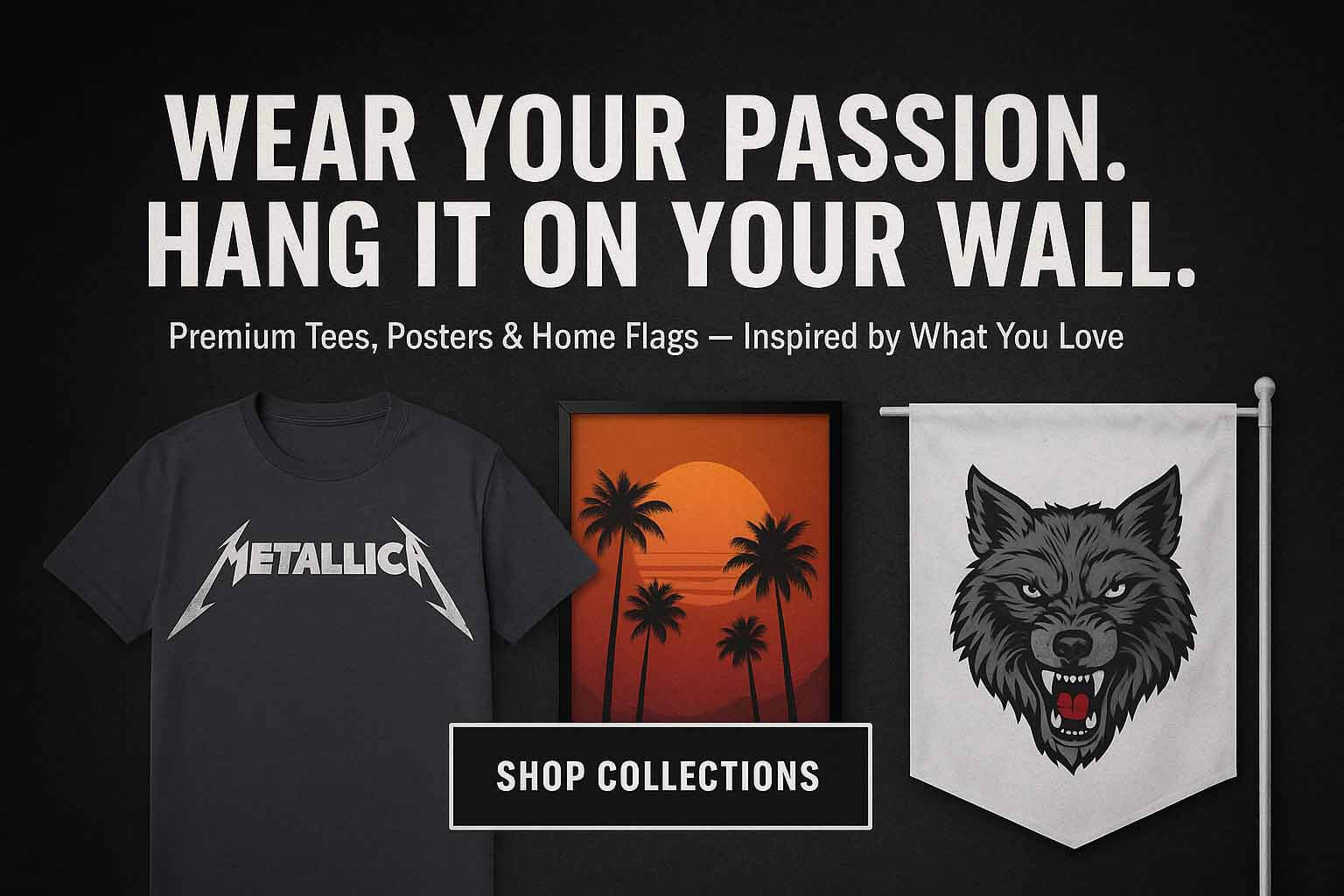Click the SHOP COLLECTIONS button
The height and width of the screenshot is (896, 1344).
click(x=661, y=776)
